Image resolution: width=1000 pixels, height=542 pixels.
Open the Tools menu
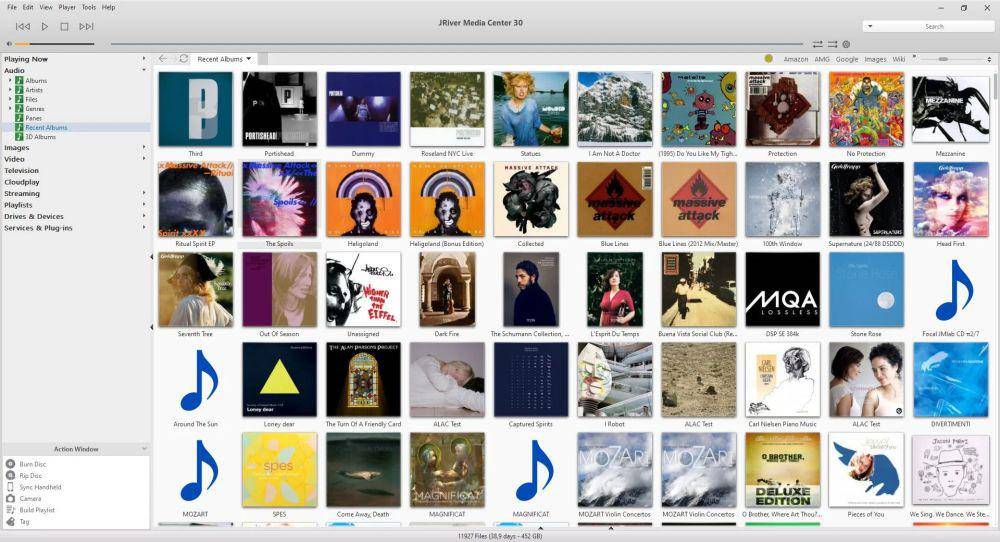click(x=89, y=7)
